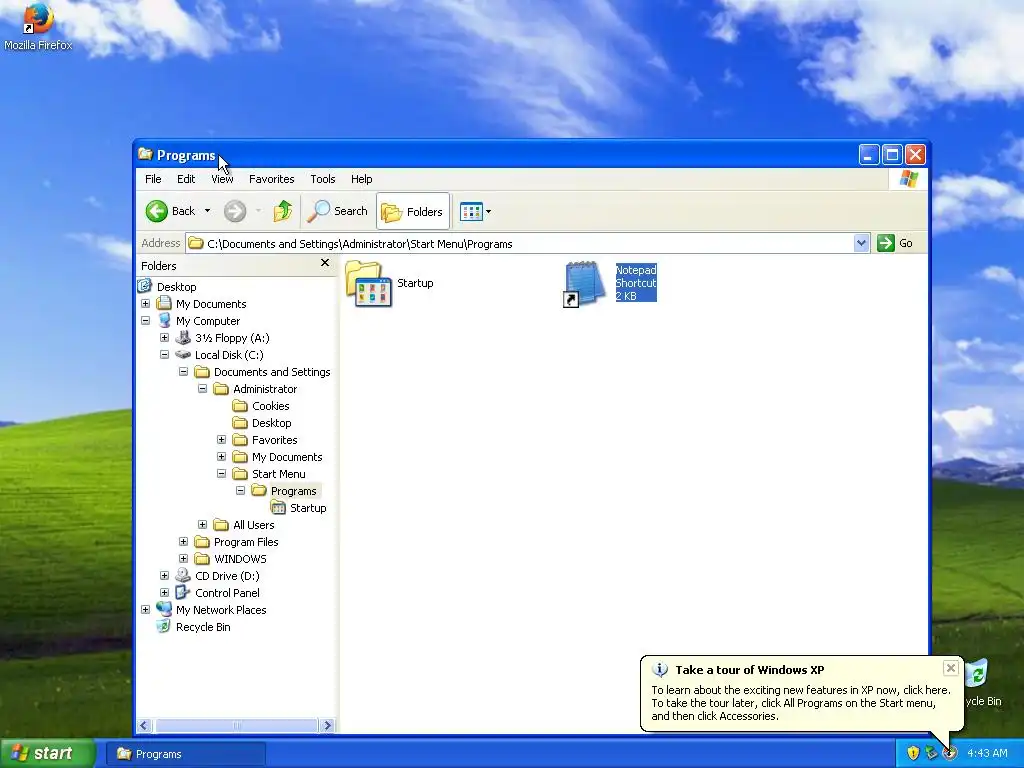The image size is (1024, 768).
Task: Expand the Favorites folder node
Action: coord(221,440)
